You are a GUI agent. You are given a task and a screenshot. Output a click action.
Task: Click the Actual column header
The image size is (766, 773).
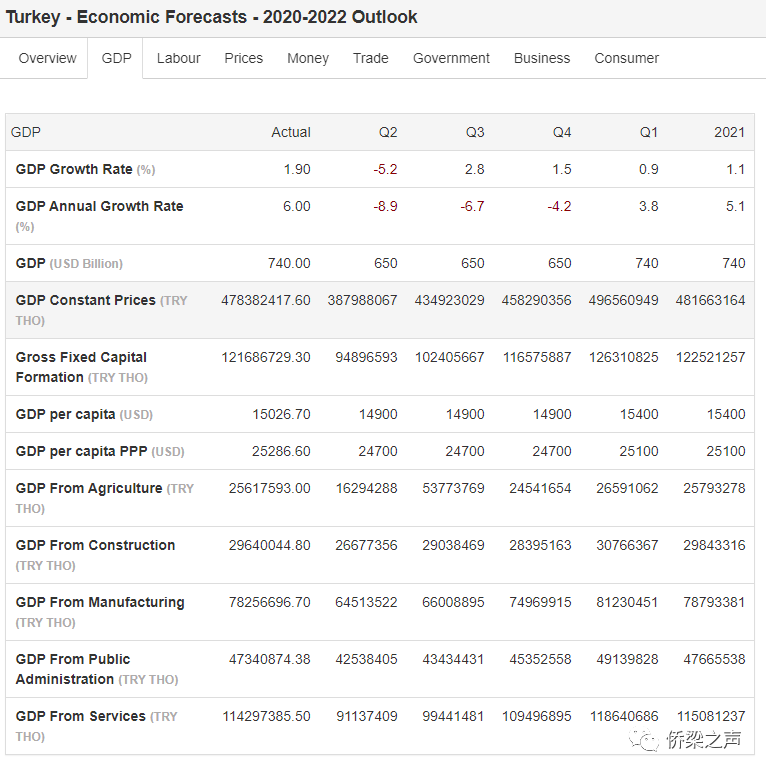click(x=291, y=132)
